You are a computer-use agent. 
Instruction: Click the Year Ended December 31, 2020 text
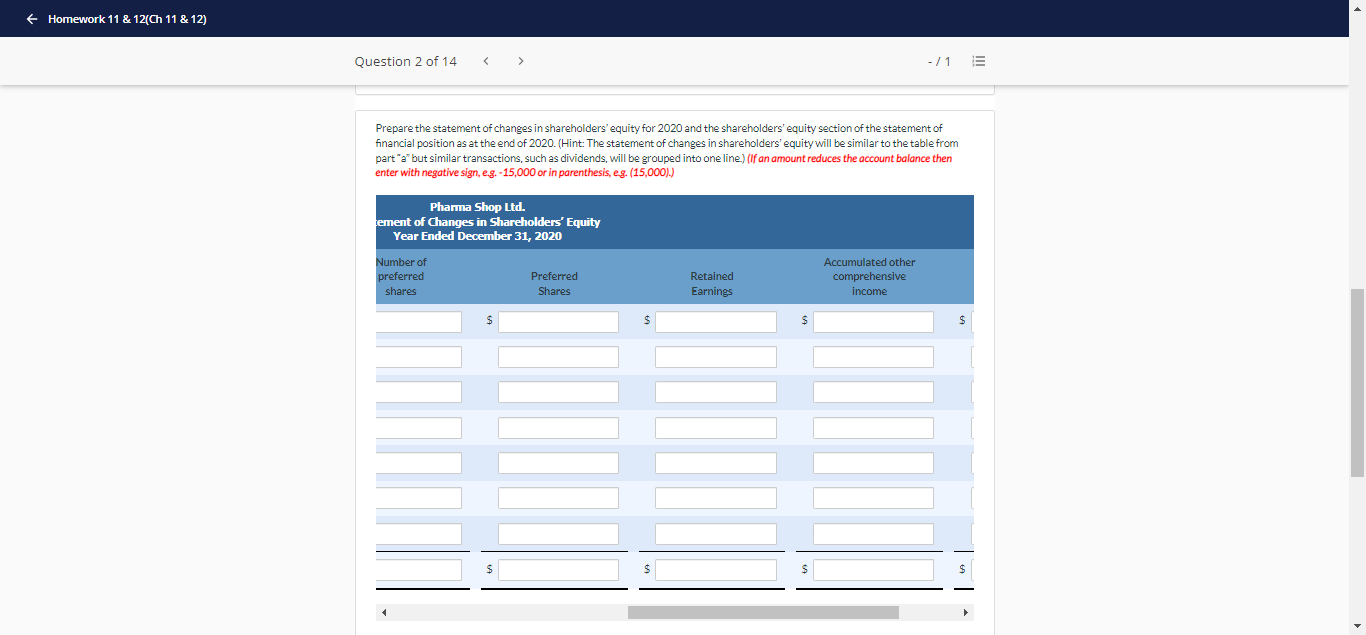pos(477,236)
